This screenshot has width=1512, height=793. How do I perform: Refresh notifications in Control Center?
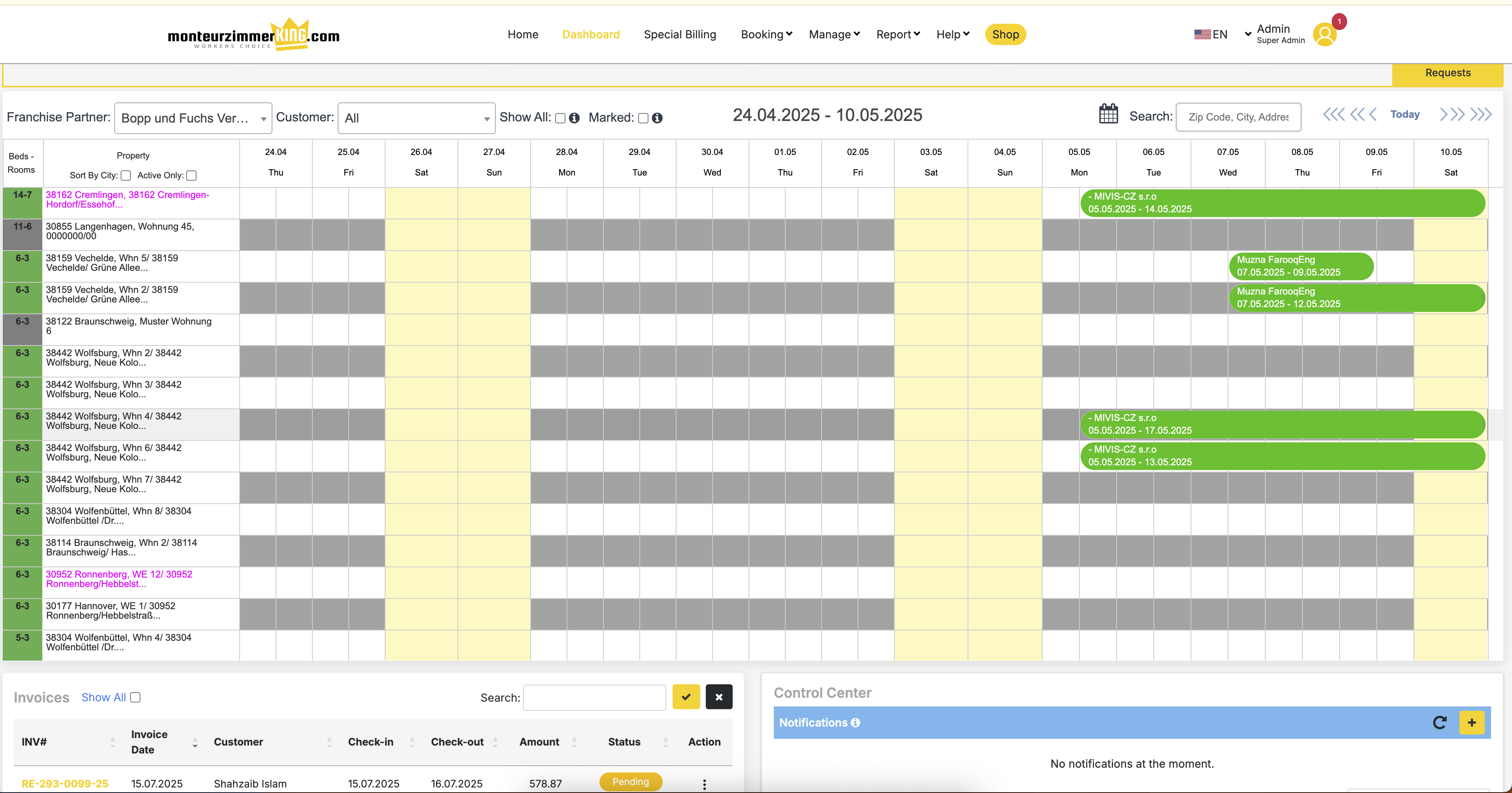pos(1439,723)
